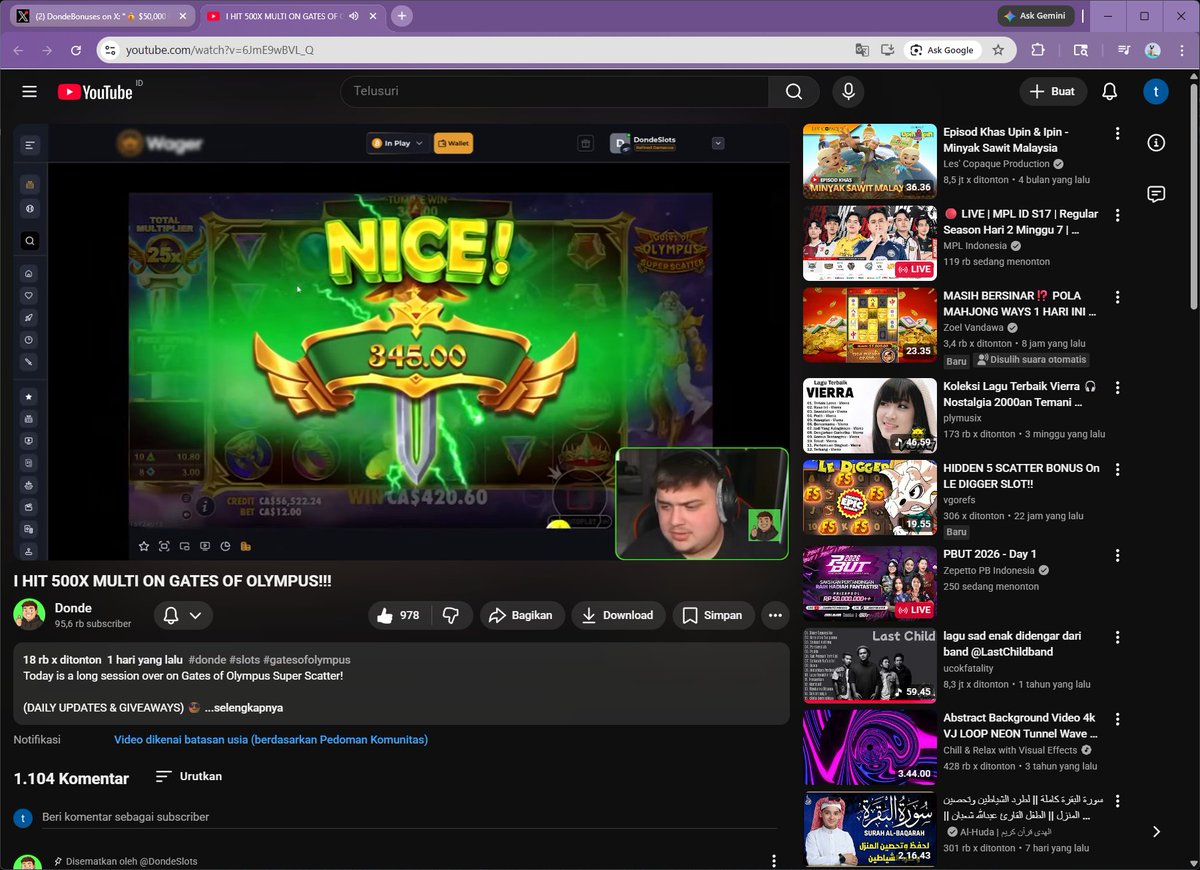This screenshot has width=1200, height=870.
Task: Start voice search with the microphone icon
Action: tap(848, 91)
